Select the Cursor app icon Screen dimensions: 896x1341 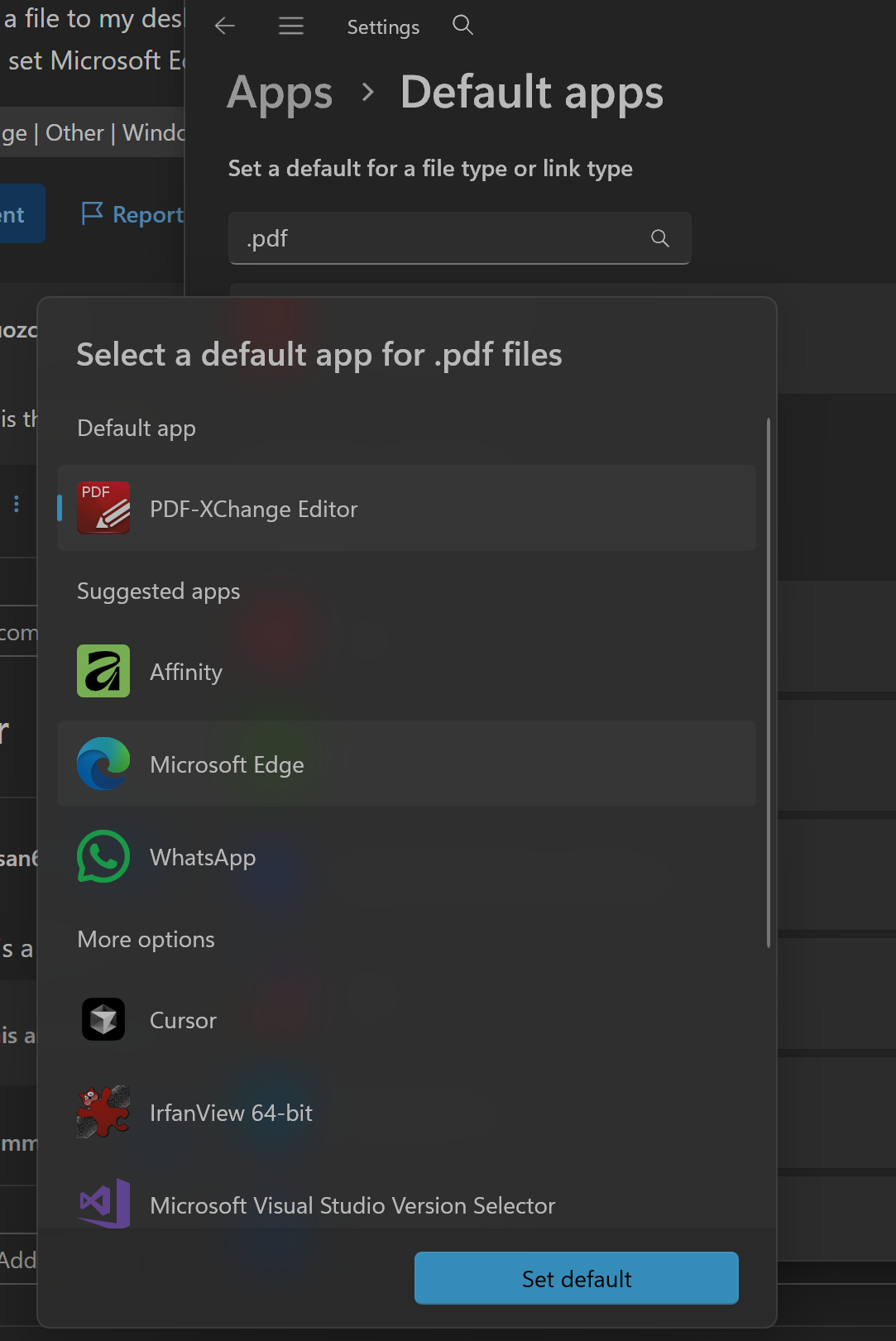tap(103, 1019)
